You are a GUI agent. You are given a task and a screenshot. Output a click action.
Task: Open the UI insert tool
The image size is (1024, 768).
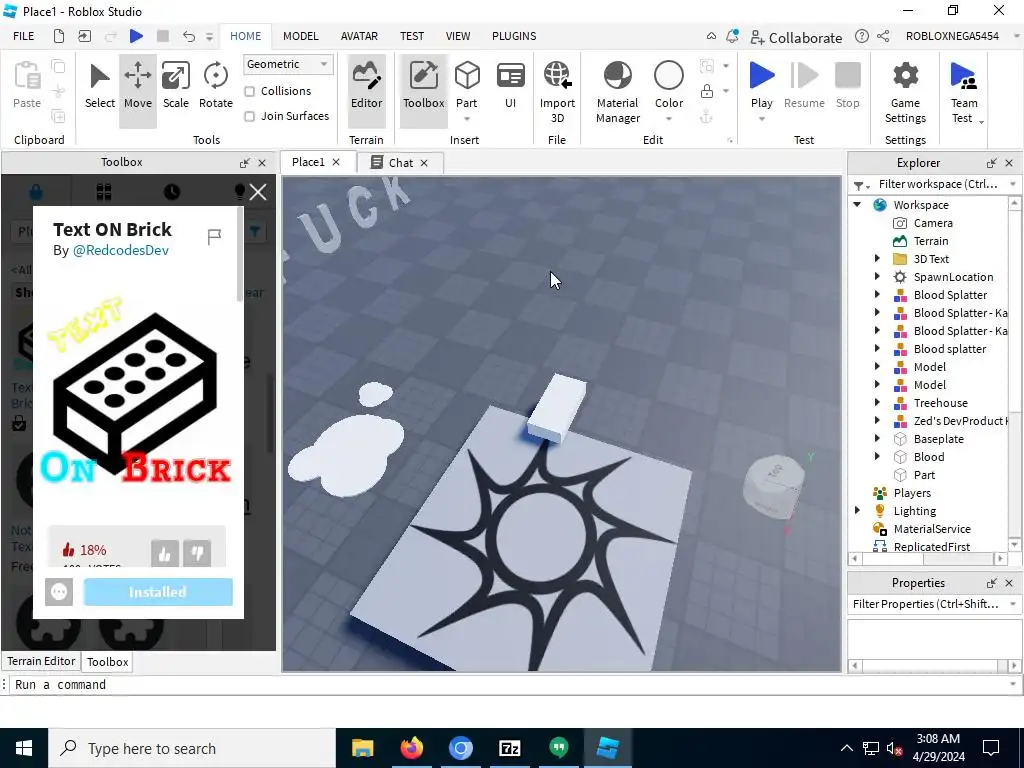tap(510, 86)
